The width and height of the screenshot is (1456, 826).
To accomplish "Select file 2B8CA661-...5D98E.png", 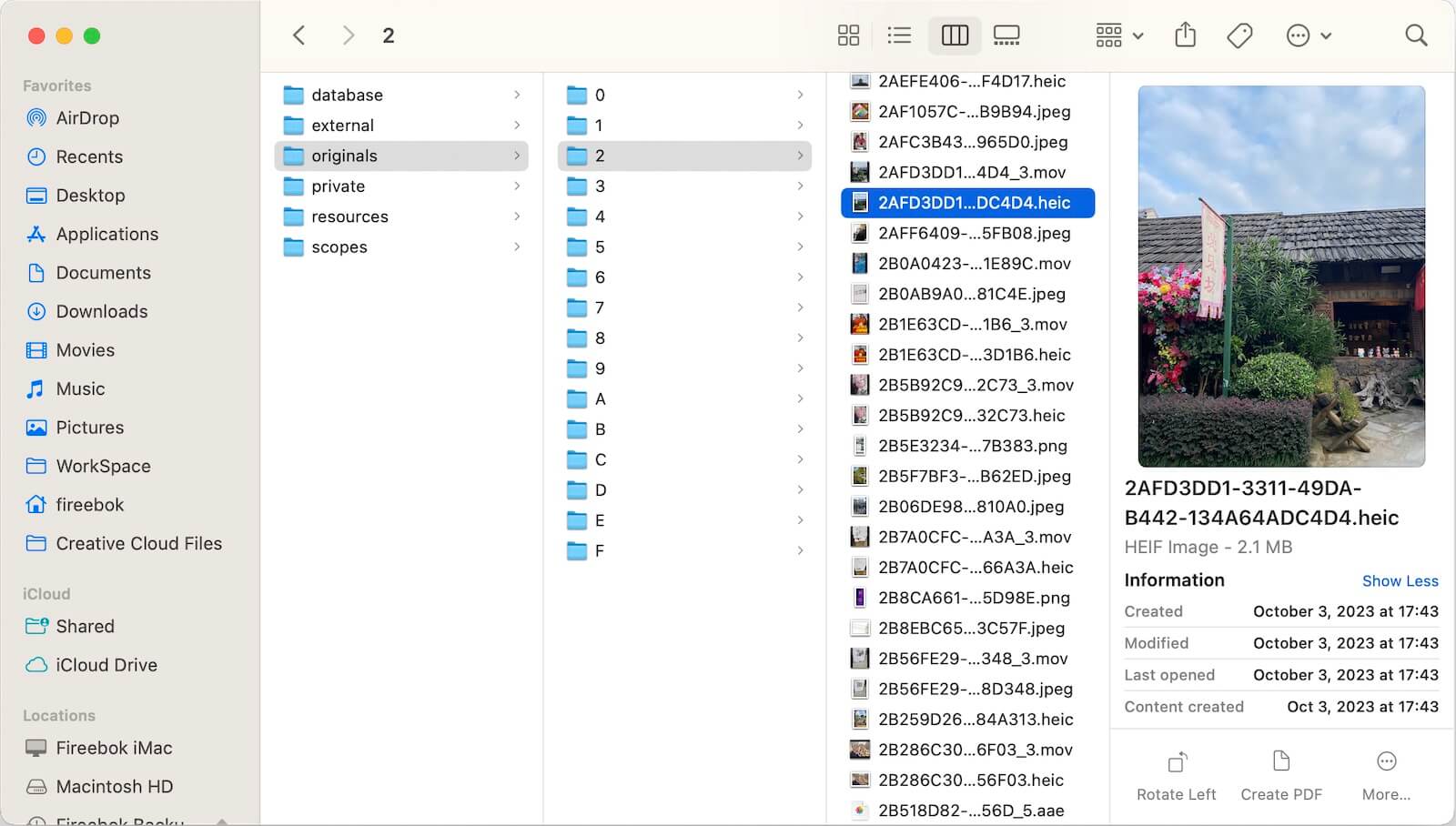I will [x=967, y=598].
